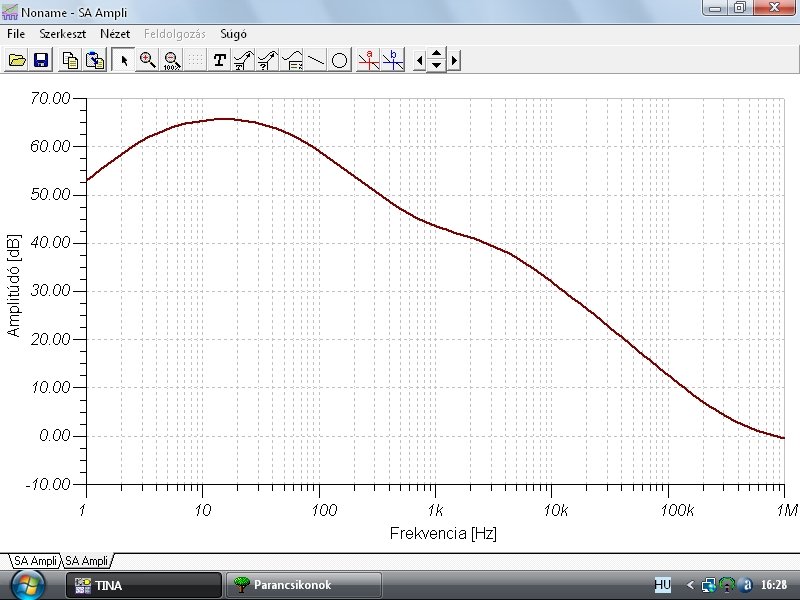The image size is (800, 600).
Task: Select the arrow pointer tool
Action: coord(123,60)
